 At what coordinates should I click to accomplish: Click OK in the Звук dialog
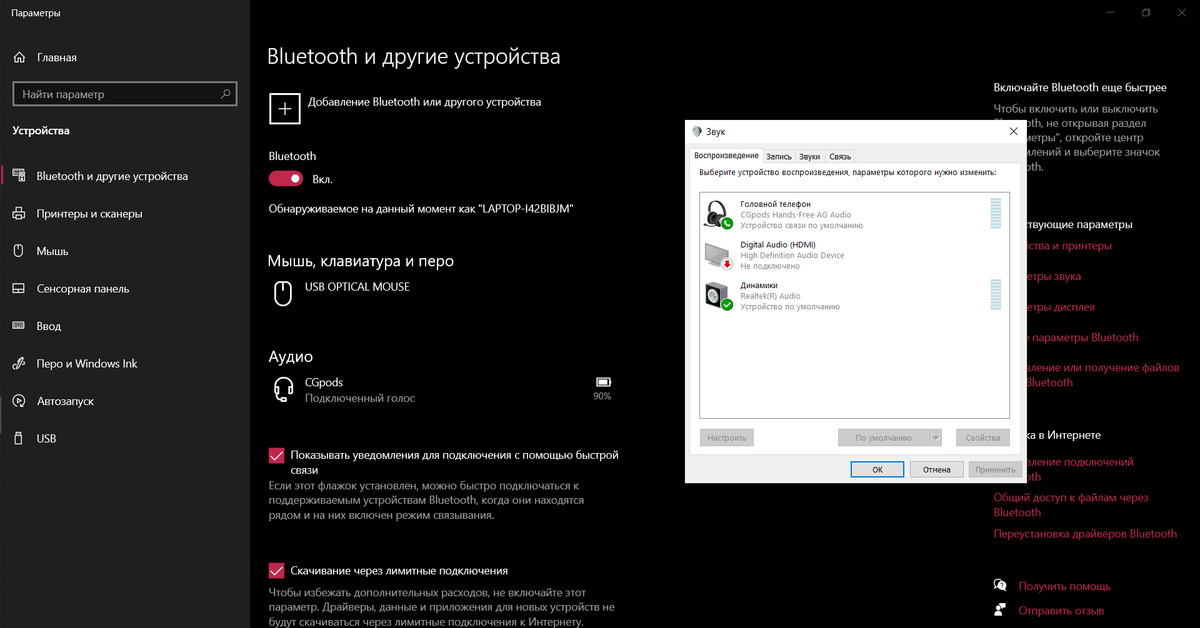click(877, 469)
